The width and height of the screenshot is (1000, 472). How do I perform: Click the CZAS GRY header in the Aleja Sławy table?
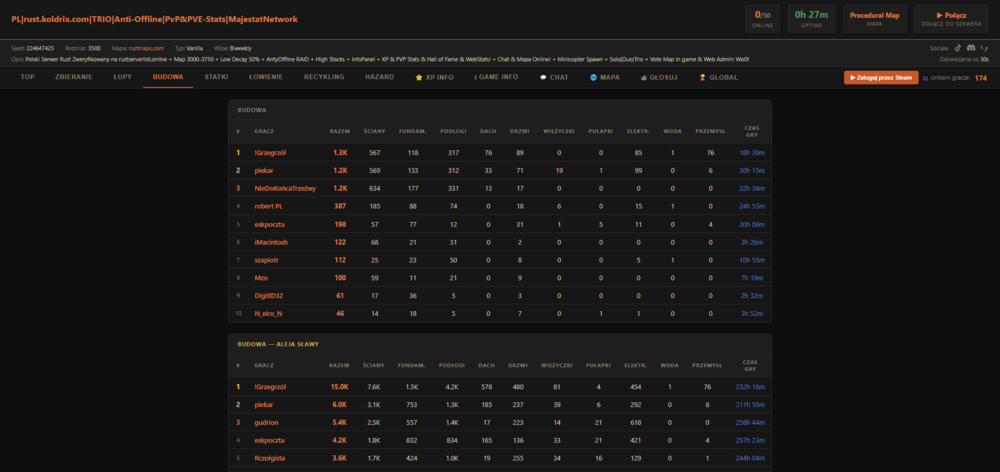point(751,365)
